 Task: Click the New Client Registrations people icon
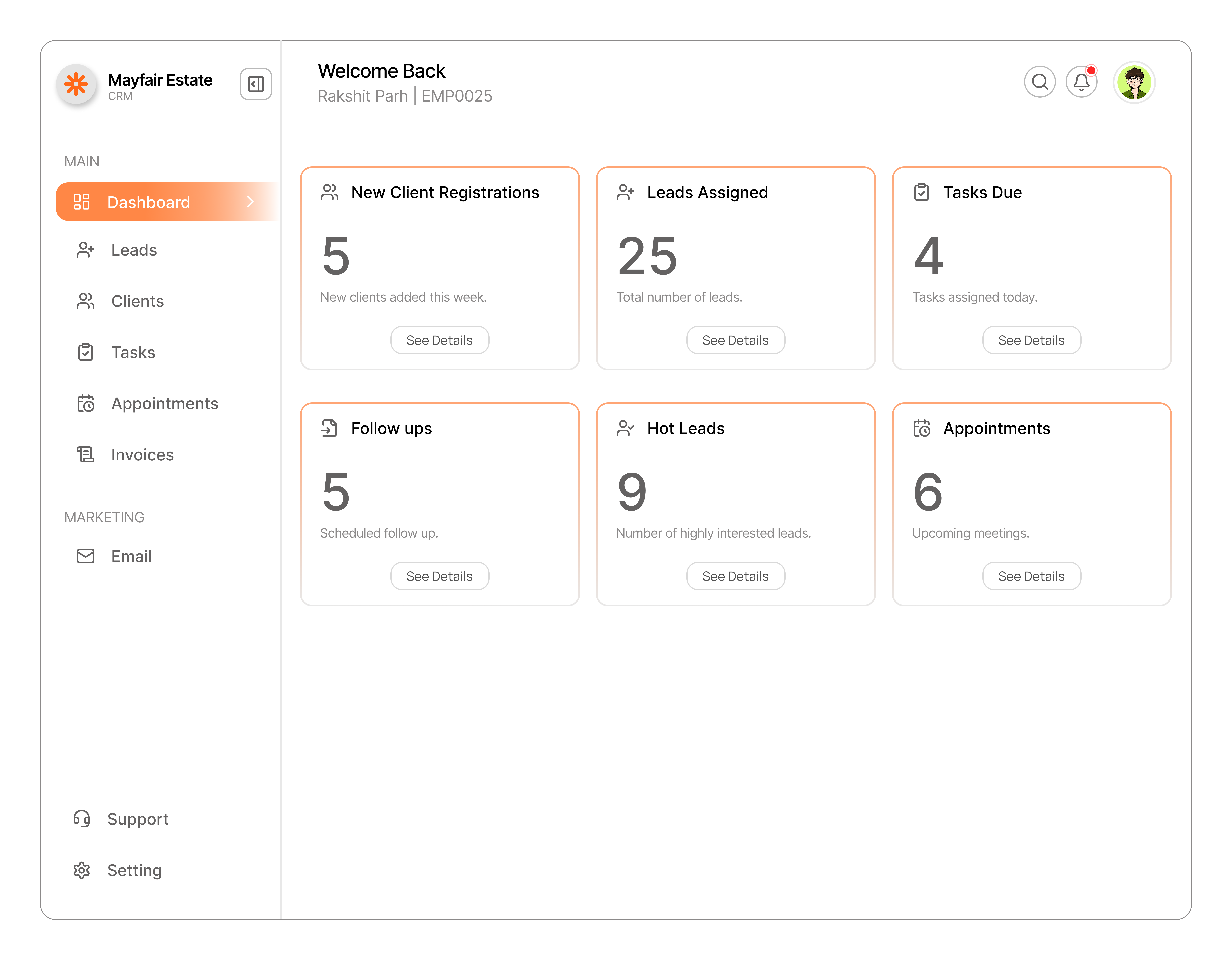pos(329,192)
